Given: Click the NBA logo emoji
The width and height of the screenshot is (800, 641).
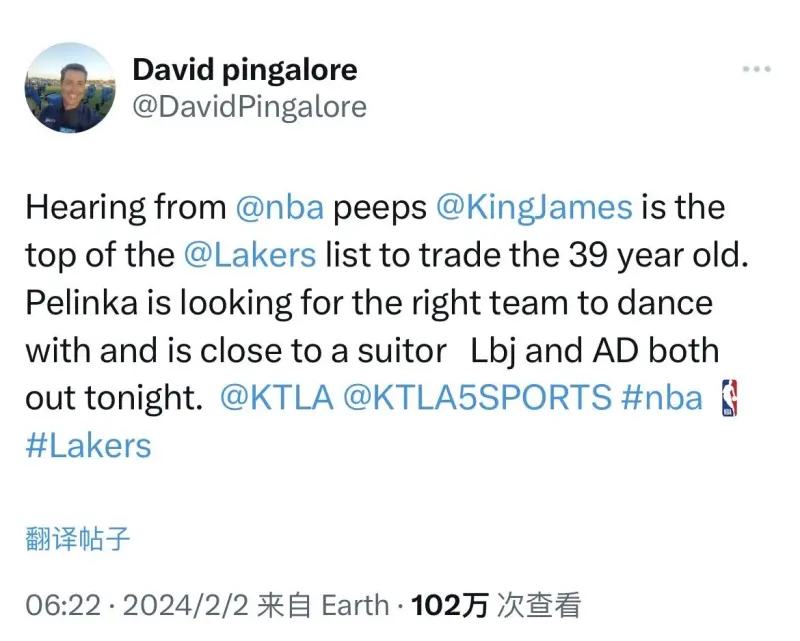Looking at the screenshot, I should click(728, 397).
